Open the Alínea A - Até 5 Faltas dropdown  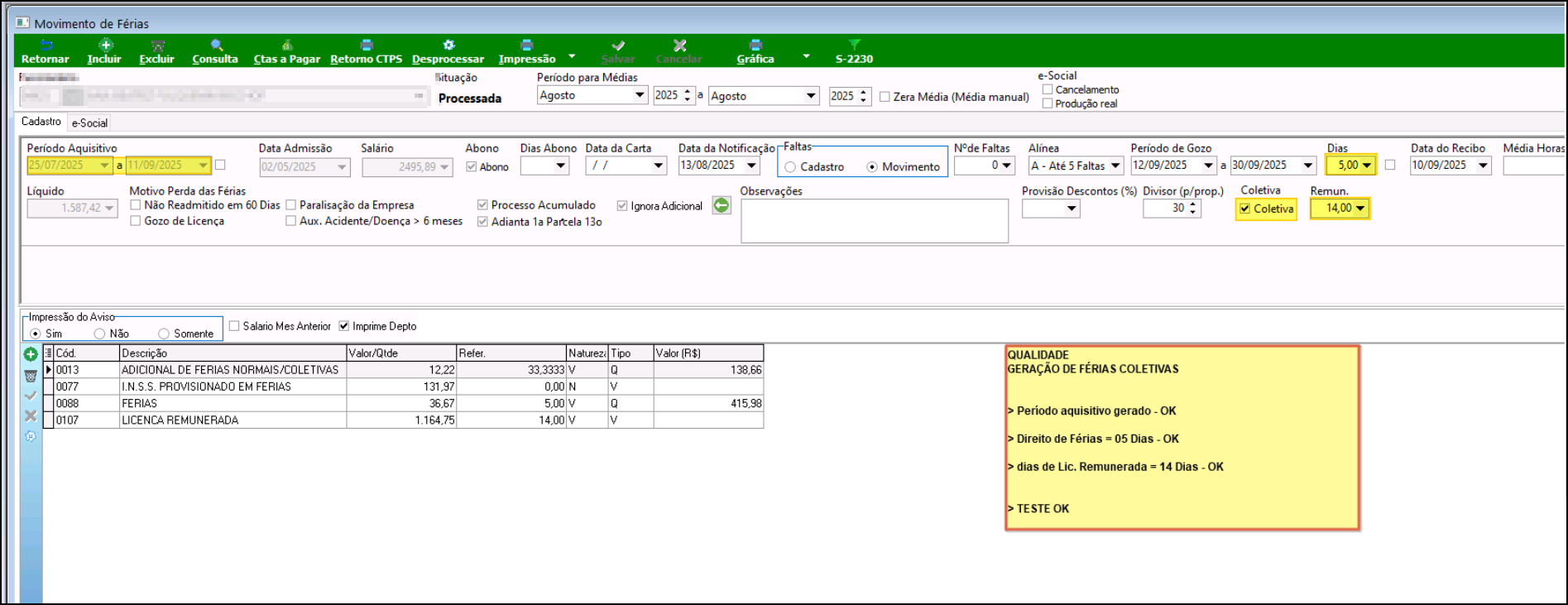[1115, 166]
